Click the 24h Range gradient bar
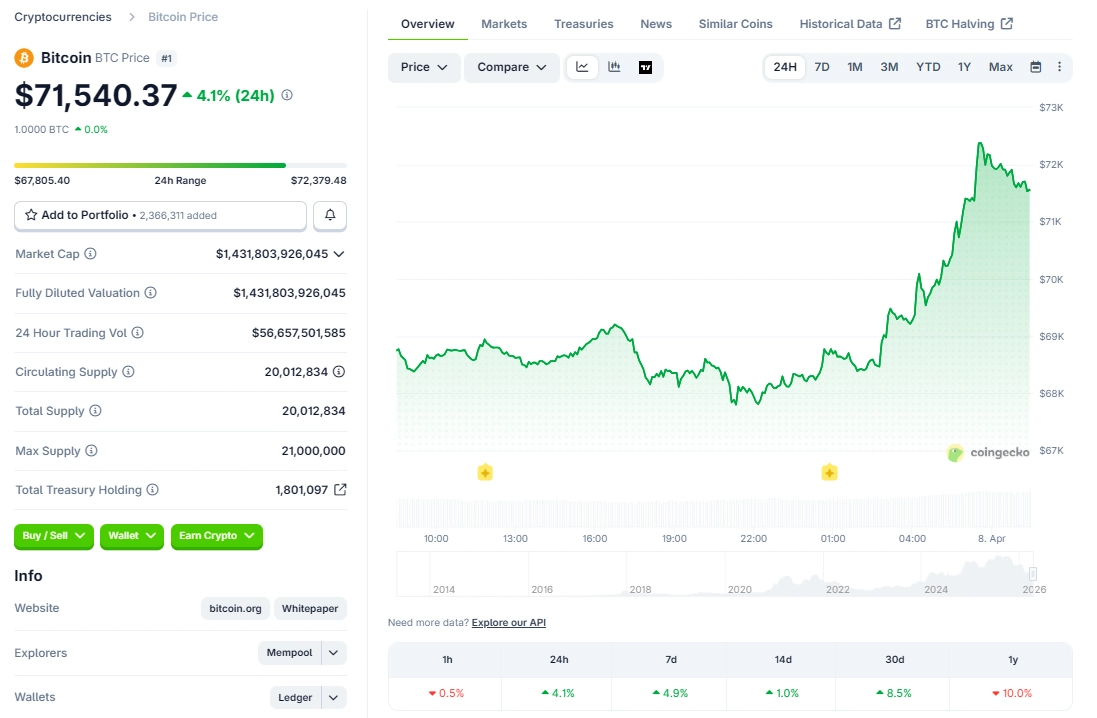The width and height of the screenshot is (1097, 718). [180, 165]
